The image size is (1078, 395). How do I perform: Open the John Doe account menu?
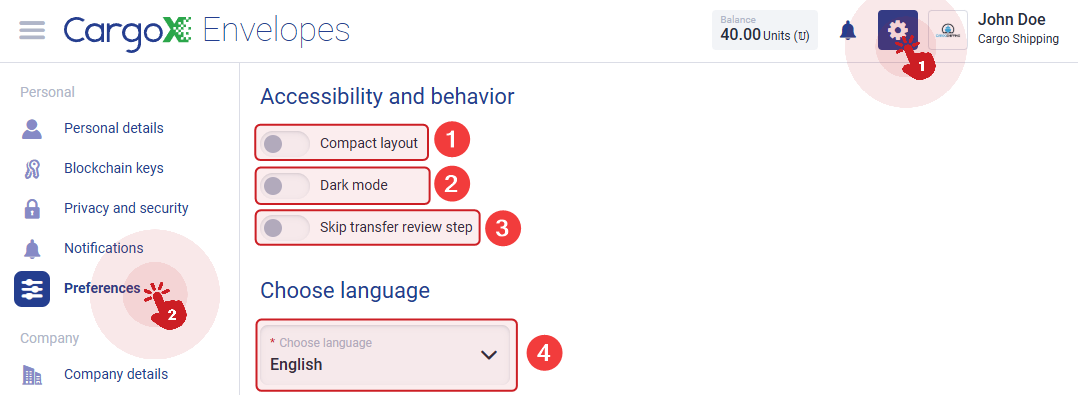click(1018, 30)
